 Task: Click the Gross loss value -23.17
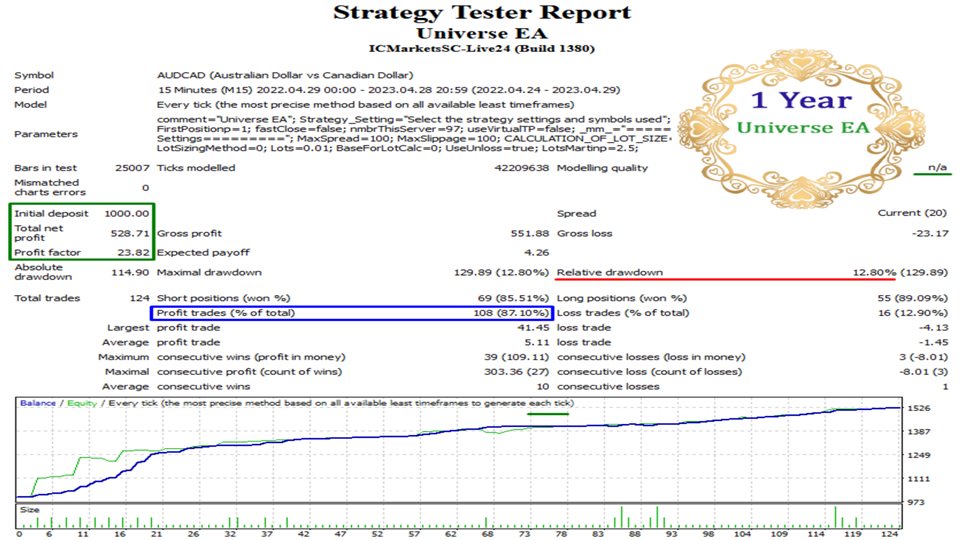coord(930,233)
